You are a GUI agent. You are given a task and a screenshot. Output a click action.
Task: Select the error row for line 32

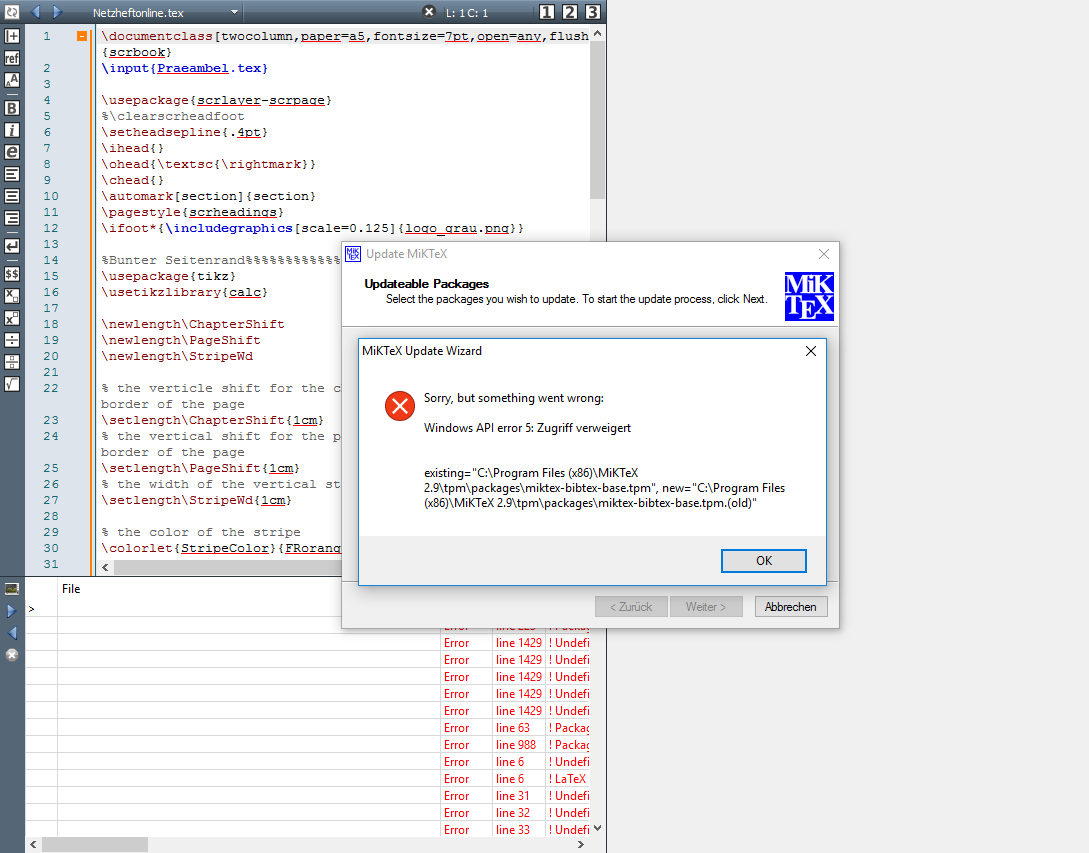click(x=308, y=813)
